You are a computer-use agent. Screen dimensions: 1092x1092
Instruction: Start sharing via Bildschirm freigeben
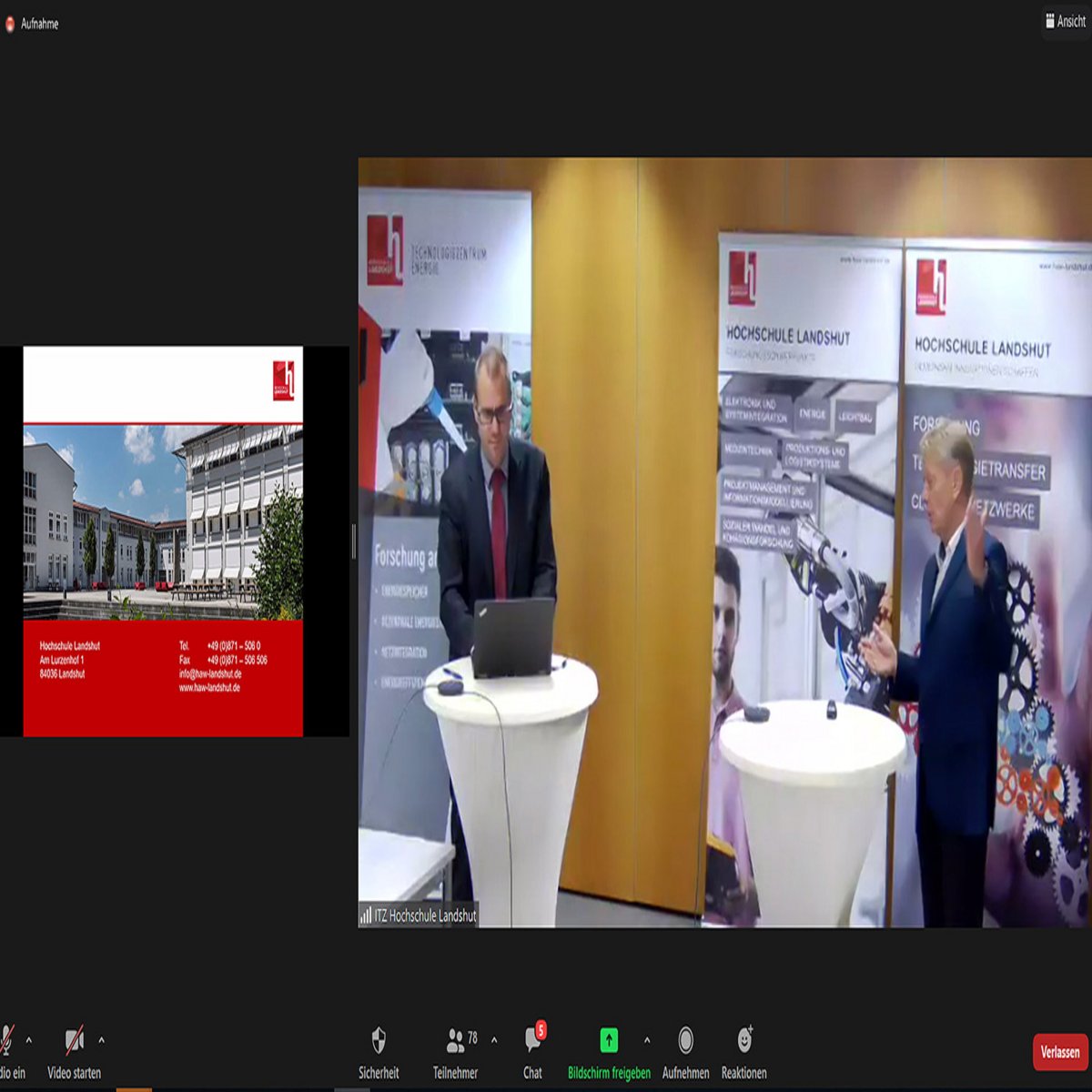pos(609,1052)
